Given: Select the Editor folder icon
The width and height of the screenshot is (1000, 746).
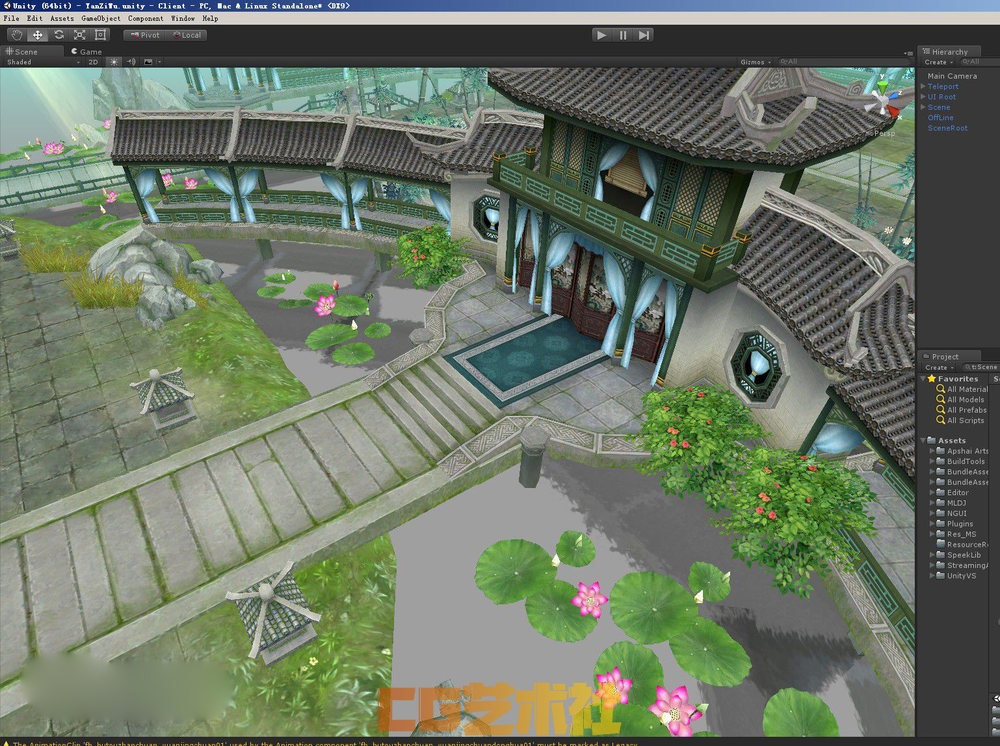Looking at the screenshot, I should (x=940, y=492).
